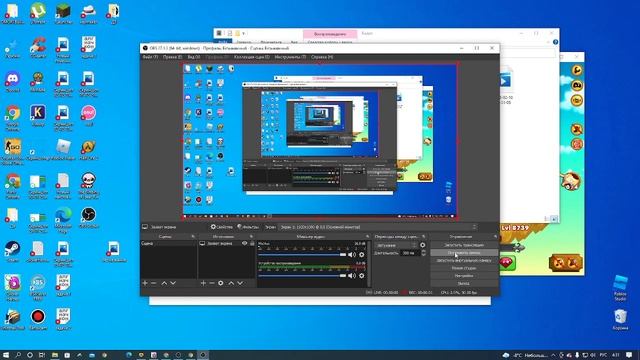
Task: Remove the selected source with the minus icon
Action: 212,283
